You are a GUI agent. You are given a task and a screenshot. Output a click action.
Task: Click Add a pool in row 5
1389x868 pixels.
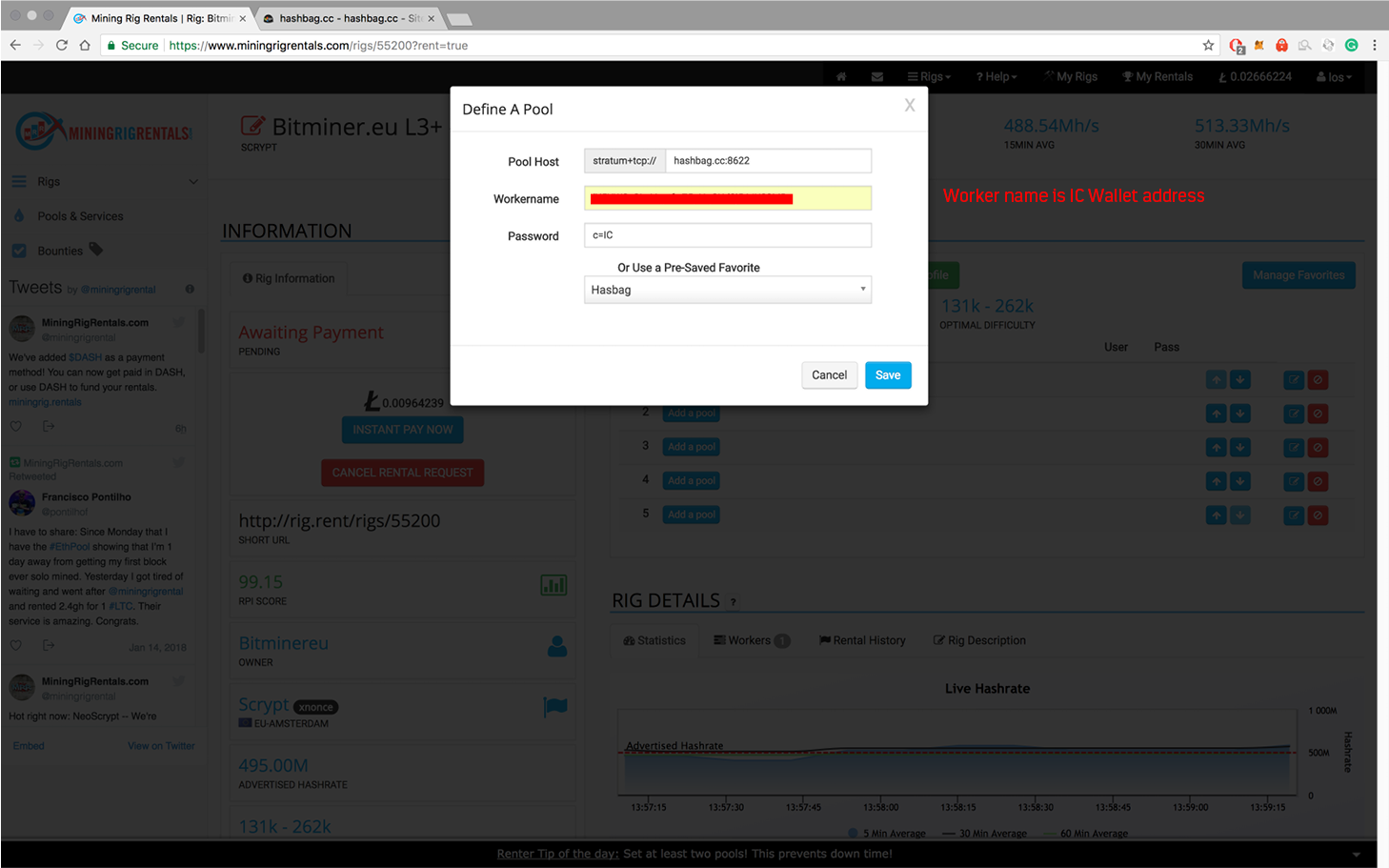click(x=692, y=515)
